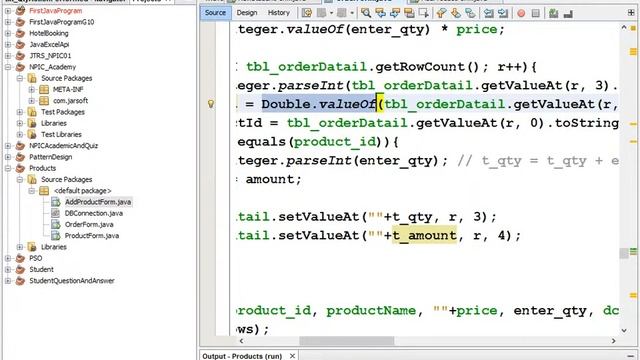Click Double.valueOf selected text

(318, 104)
